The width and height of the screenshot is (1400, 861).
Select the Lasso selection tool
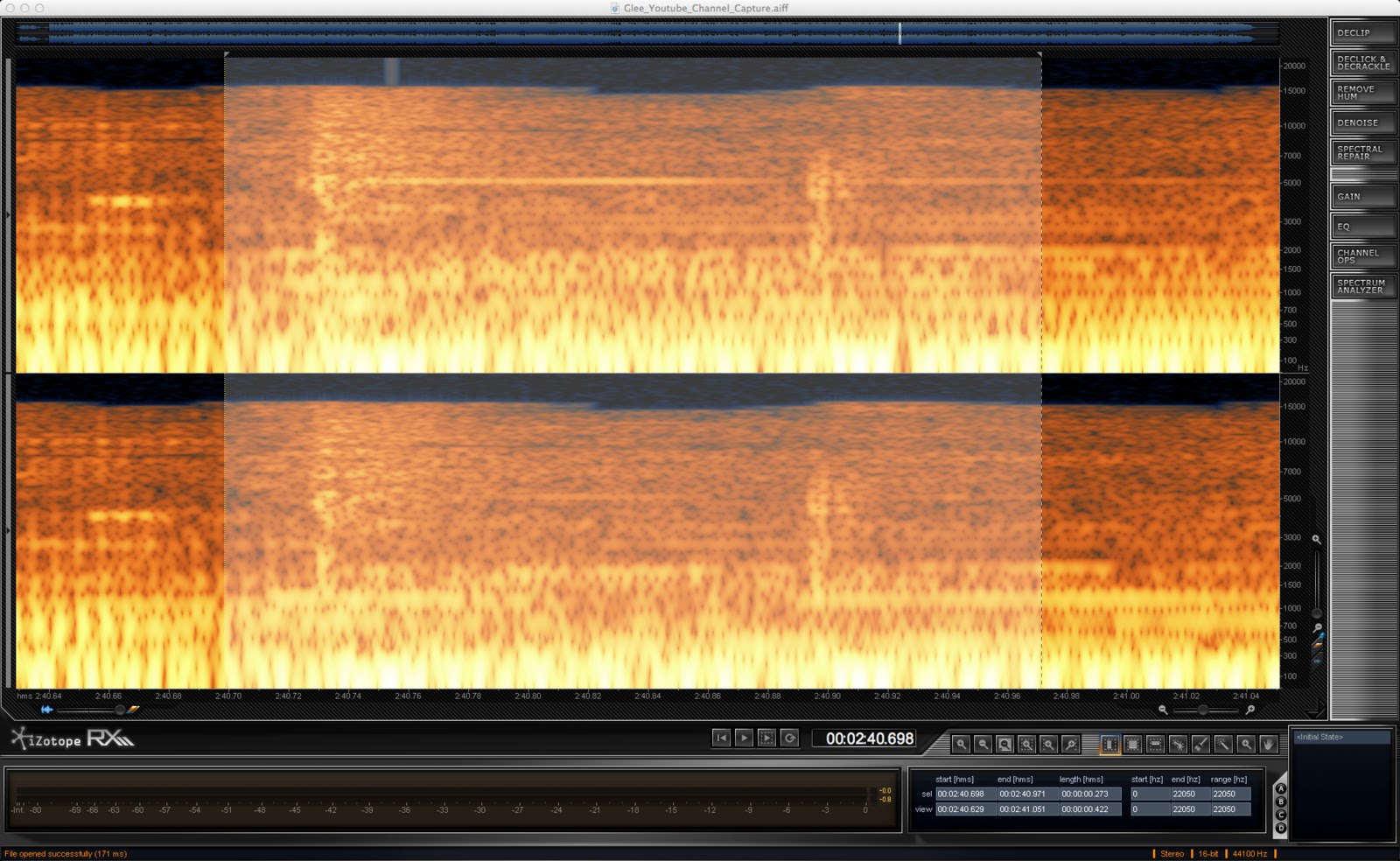pyautogui.click(x=1178, y=745)
